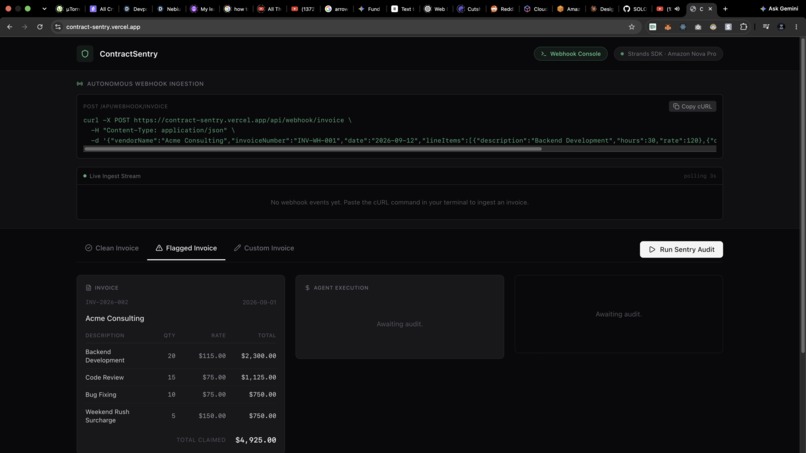The height and width of the screenshot is (453, 806).
Task: Click the Agent Execution icon
Action: (307, 288)
